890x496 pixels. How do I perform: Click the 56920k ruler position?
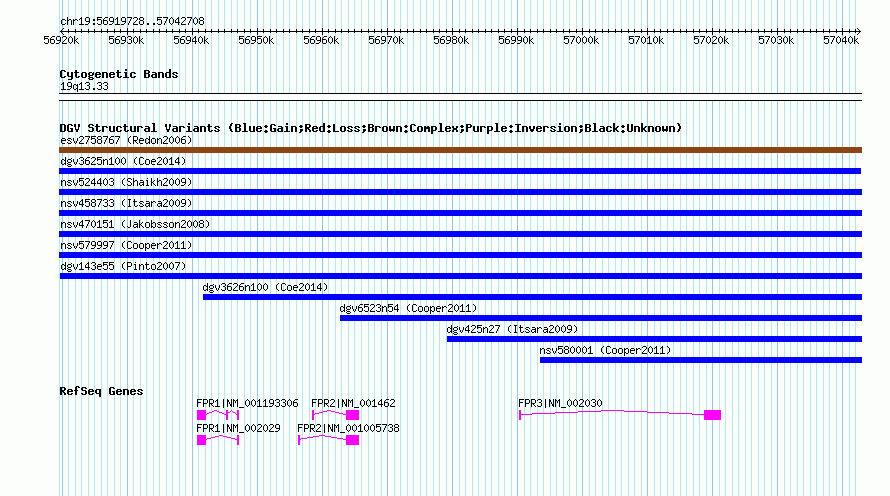tap(61, 40)
